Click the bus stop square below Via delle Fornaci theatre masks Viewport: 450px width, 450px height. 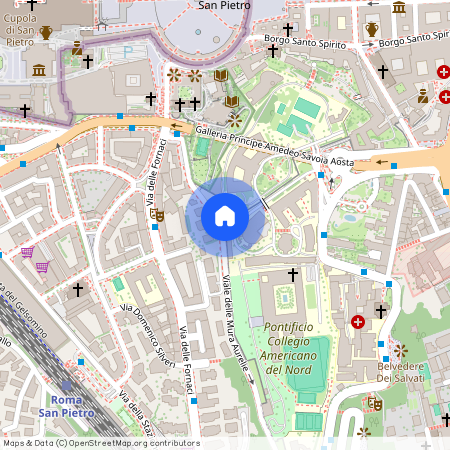coord(155,227)
